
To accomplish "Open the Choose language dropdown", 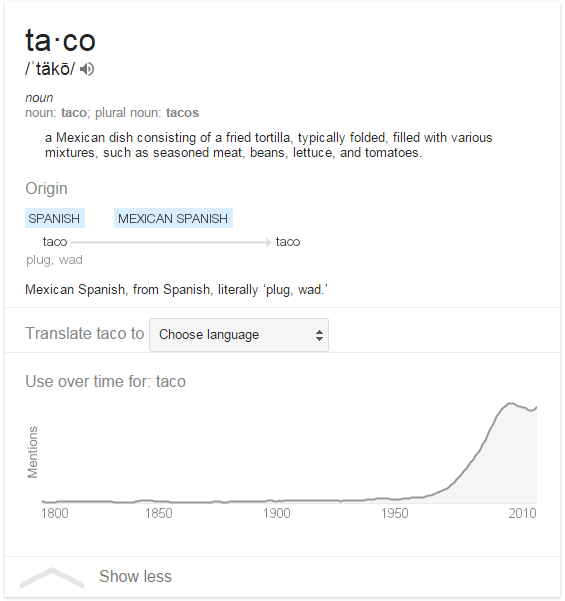I will [239, 335].
